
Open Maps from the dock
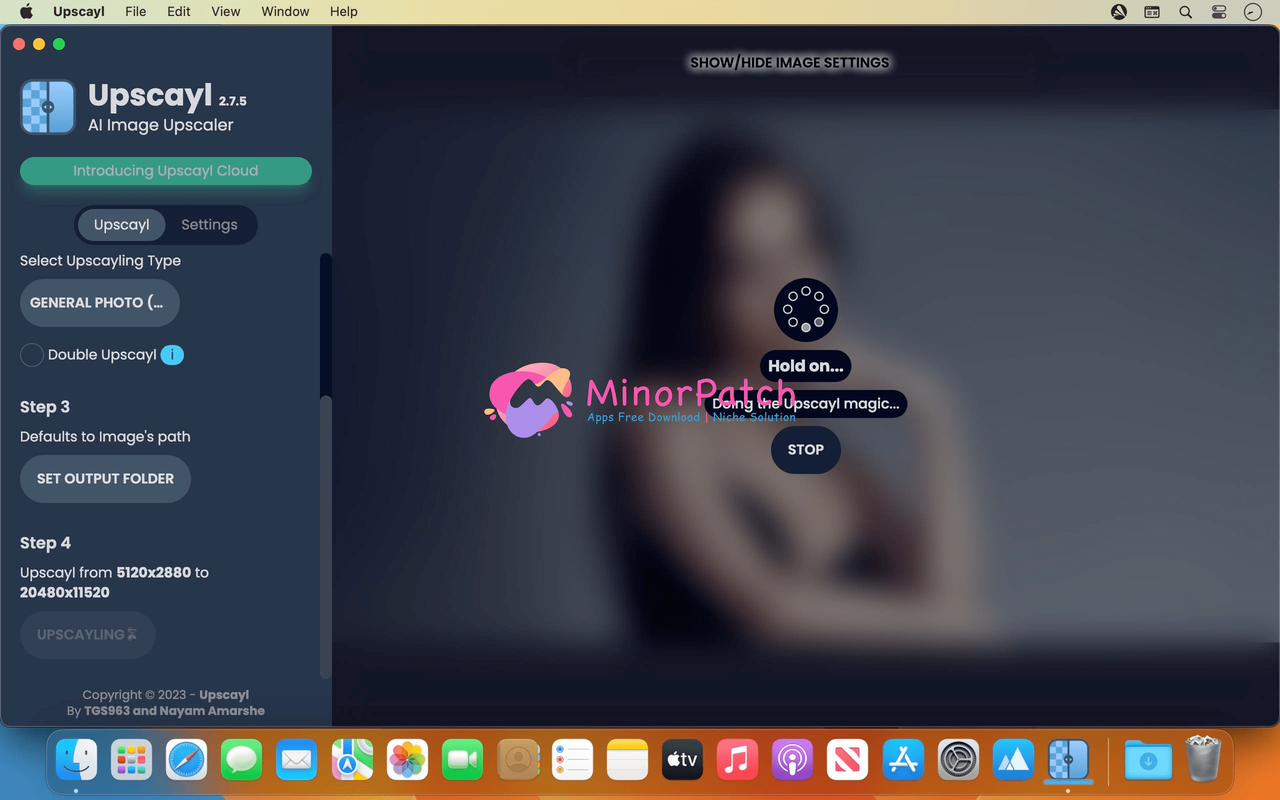[x=352, y=760]
